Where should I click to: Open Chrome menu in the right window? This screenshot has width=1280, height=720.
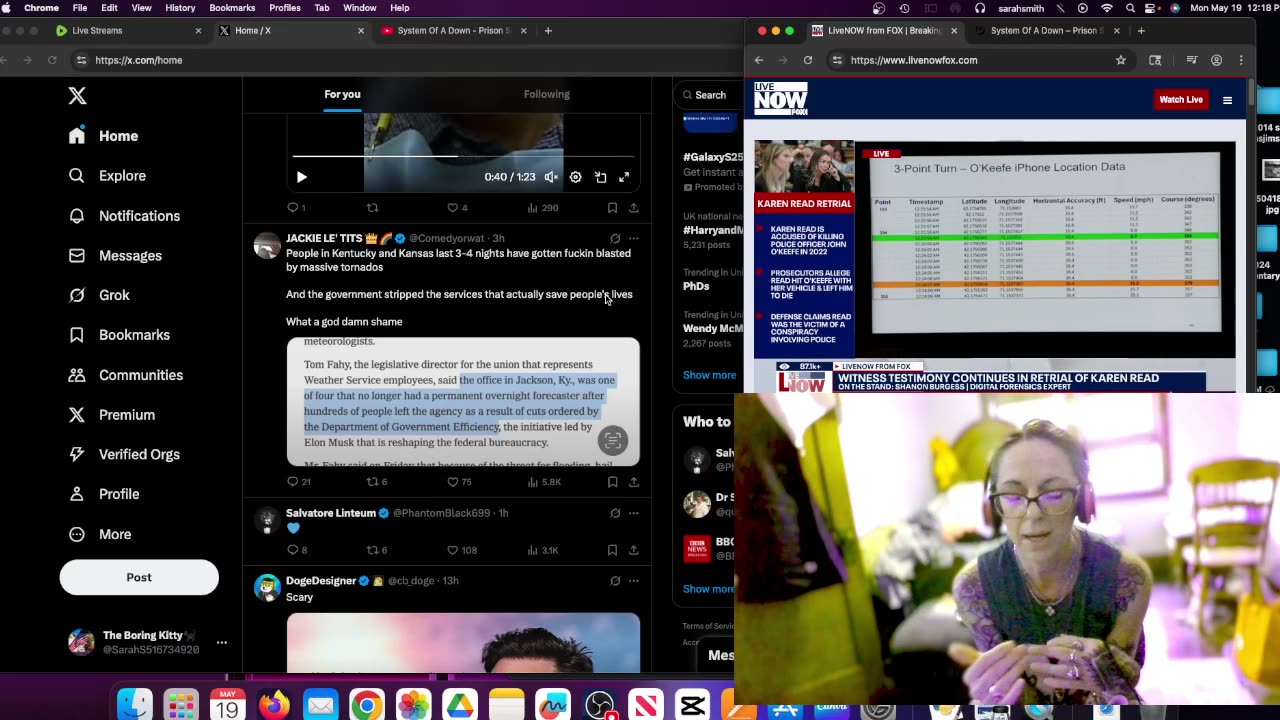coord(1241,60)
